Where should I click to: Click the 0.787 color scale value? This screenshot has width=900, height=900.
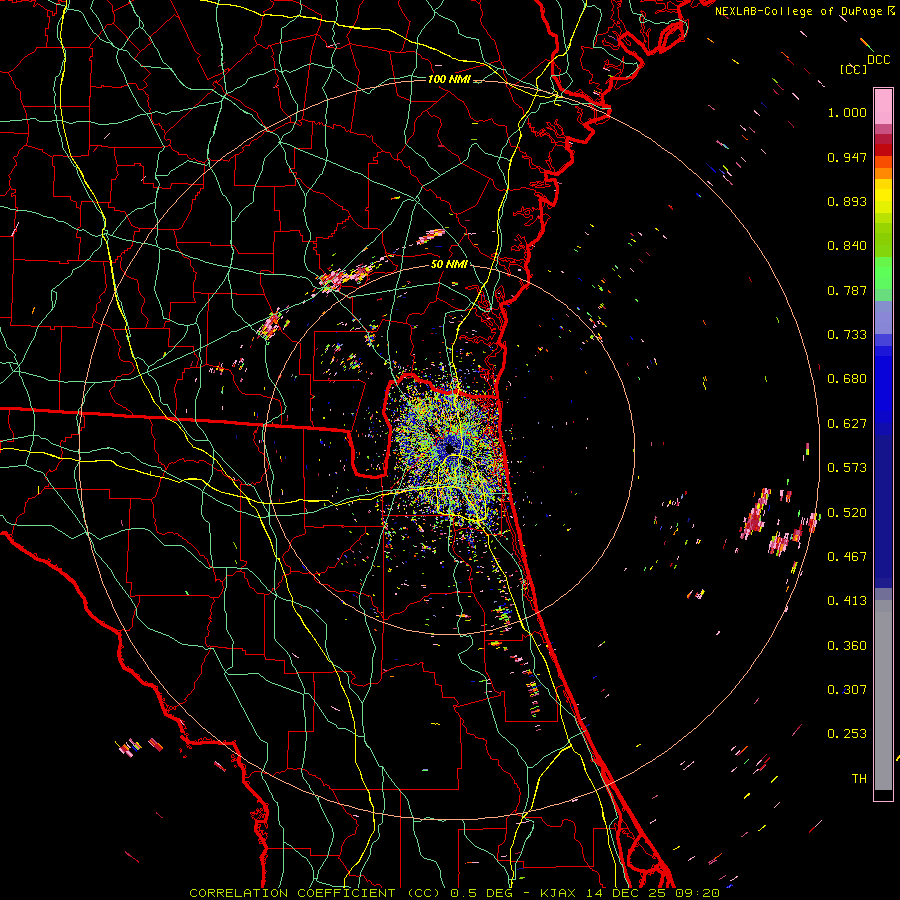[x=847, y=290]
